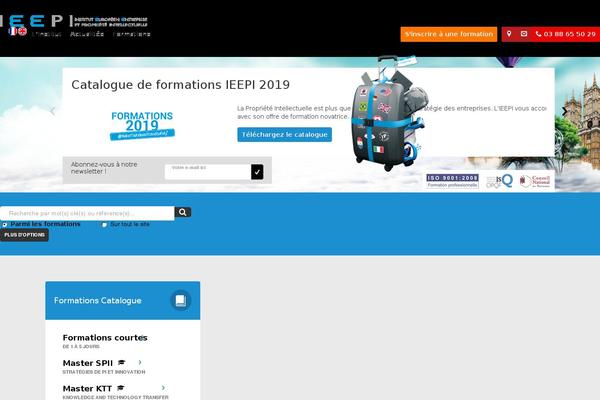Click the 'Abonnez-vous à notre newsletter !' label
Viewport: 600px width, 400px height.
coord(104,168)
